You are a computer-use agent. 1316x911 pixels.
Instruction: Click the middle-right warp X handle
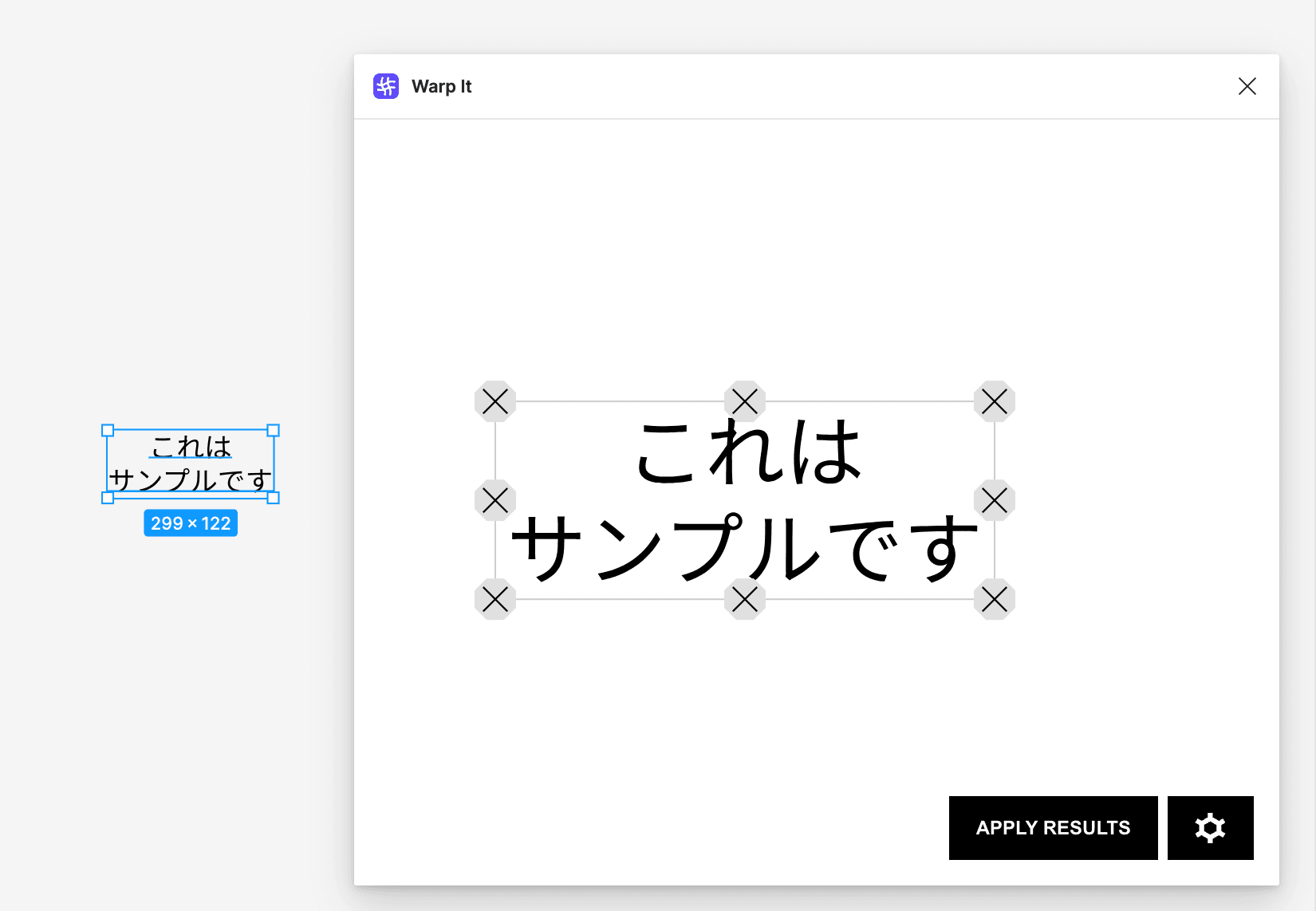[994, 500]
